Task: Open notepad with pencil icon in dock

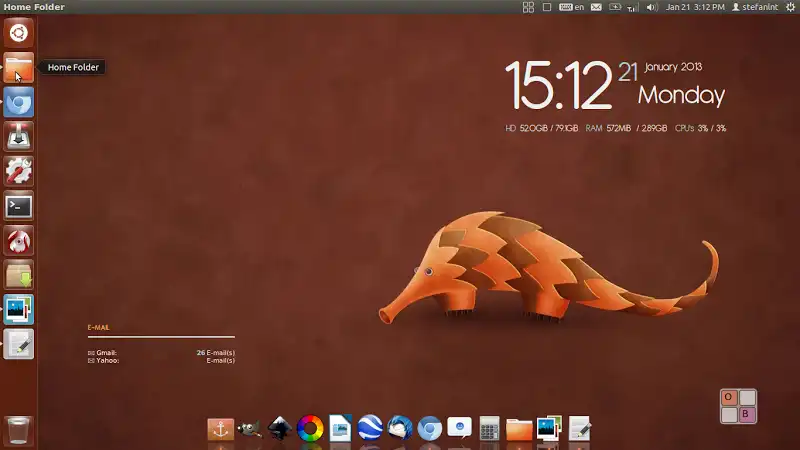Action: (579, 428)
